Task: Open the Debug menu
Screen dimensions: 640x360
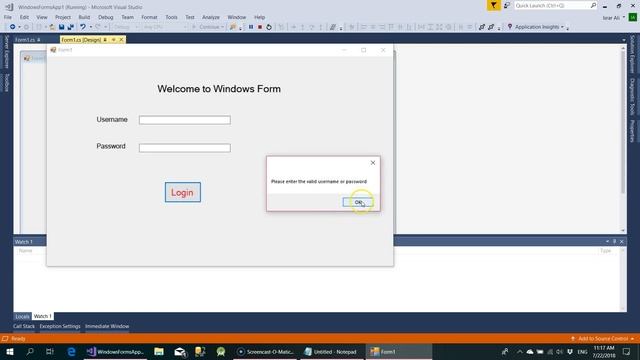Action: (105, 17)
